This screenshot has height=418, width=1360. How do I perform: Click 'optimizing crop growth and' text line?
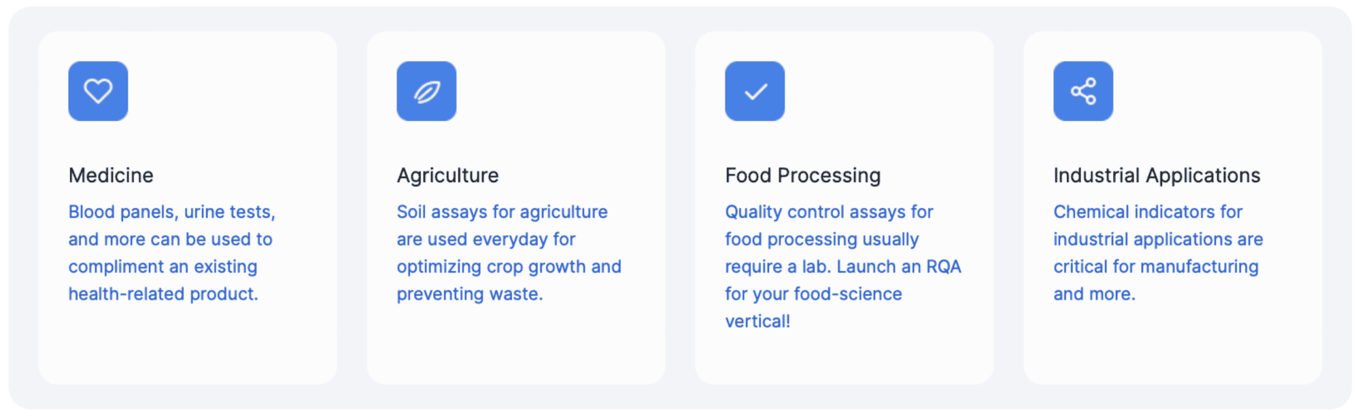pyautogui.click(x=509, y=267)
